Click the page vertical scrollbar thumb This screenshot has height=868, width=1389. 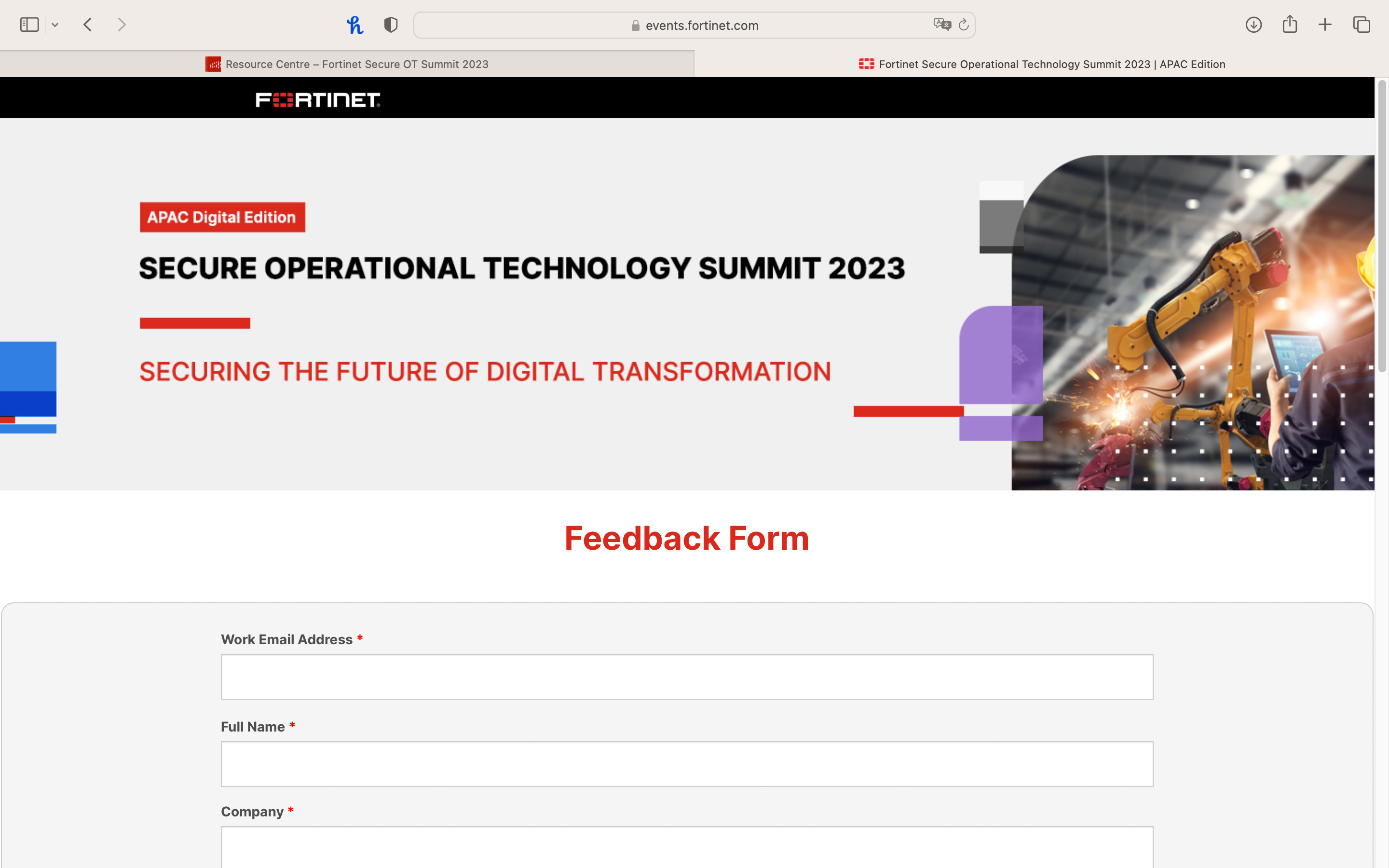coord(1382,227)
